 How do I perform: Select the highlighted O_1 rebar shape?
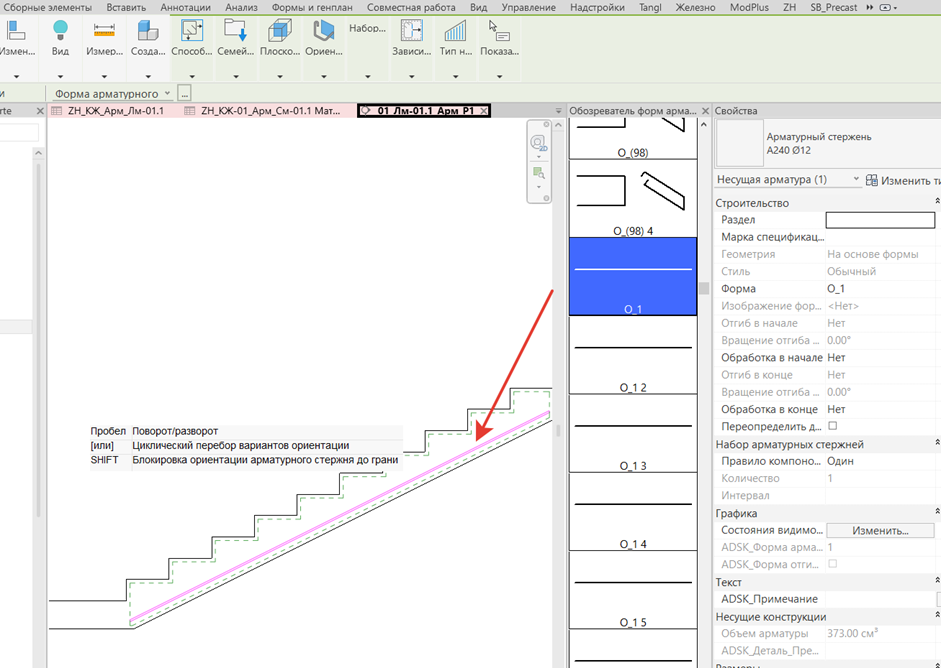click(633, 276)
